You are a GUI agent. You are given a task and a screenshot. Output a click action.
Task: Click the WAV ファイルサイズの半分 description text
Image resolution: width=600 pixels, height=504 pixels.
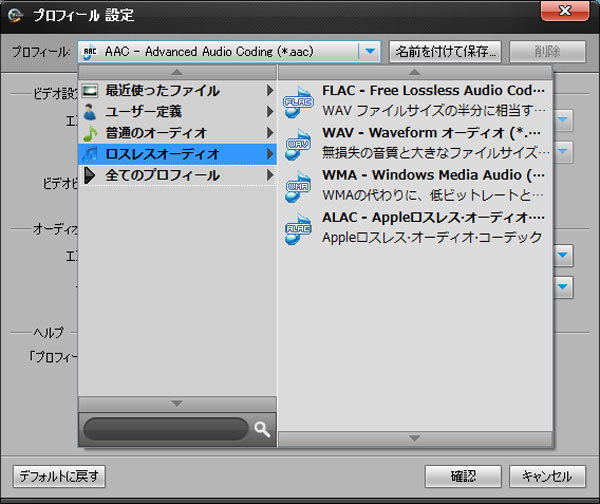point(434,111)
